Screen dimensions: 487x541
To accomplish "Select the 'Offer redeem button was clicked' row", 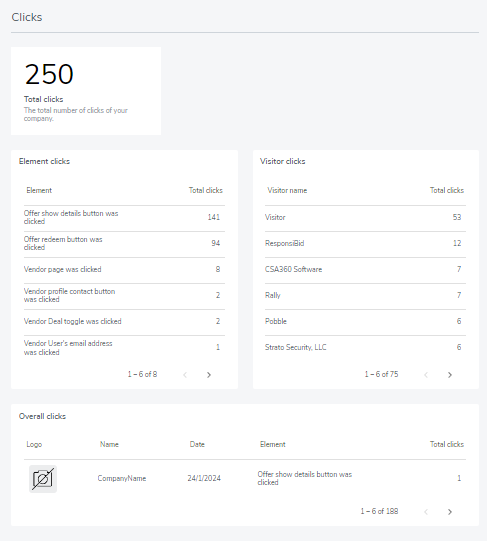I will (124, 244).
